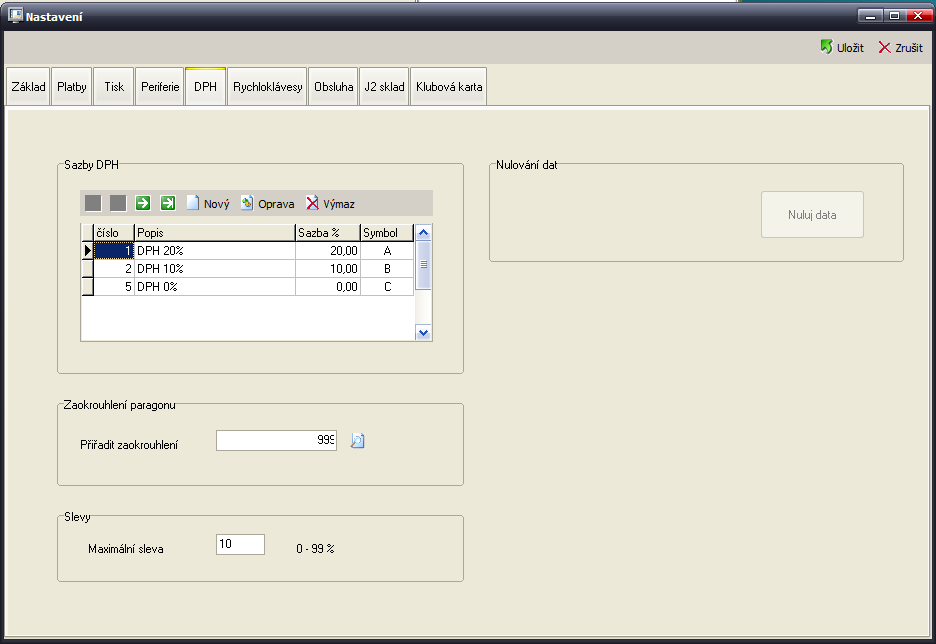The image size is (936, 644).
Task: Click row number 2 cell
Action: pos(114,269)
